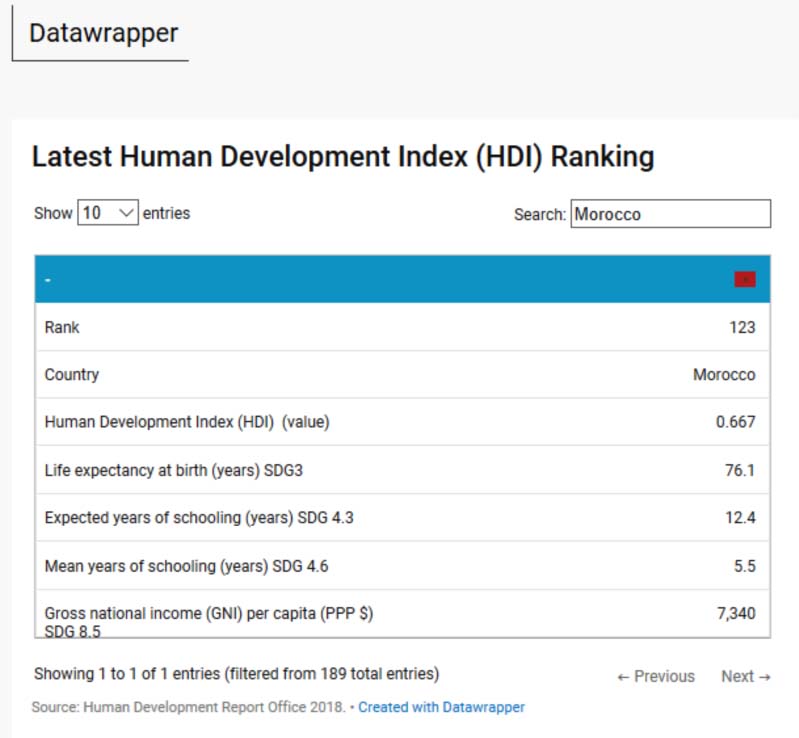
Task: Click the Search field containing Morocco
Action: (670, 214)
